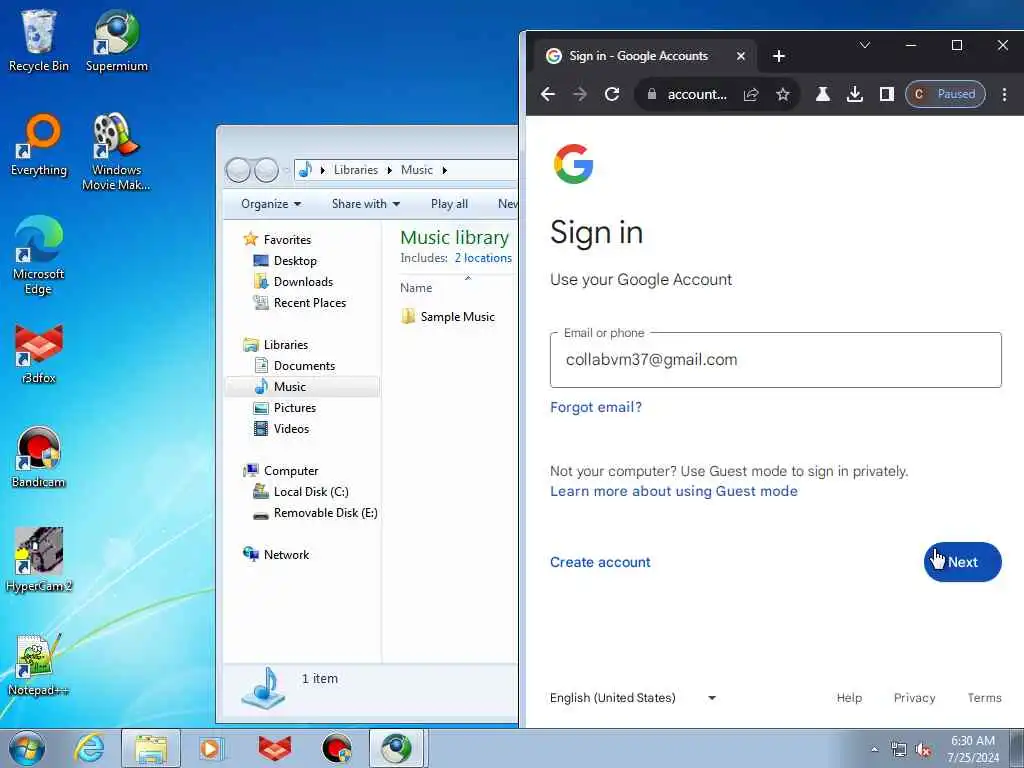The image size is (1024, 768).
Task: Open the Share with dropdown in Explorer
Action: (x=366, y=204)
